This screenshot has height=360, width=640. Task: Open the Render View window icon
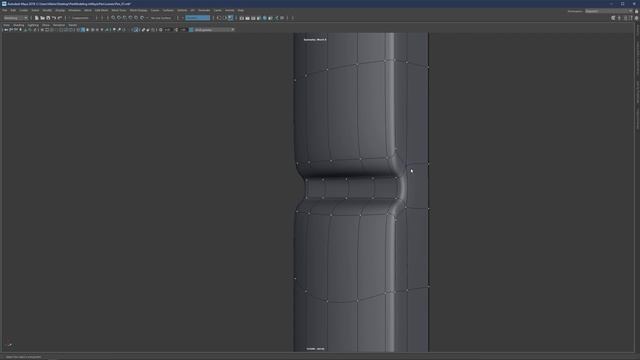pyautogui.click(x=242, y=18)
